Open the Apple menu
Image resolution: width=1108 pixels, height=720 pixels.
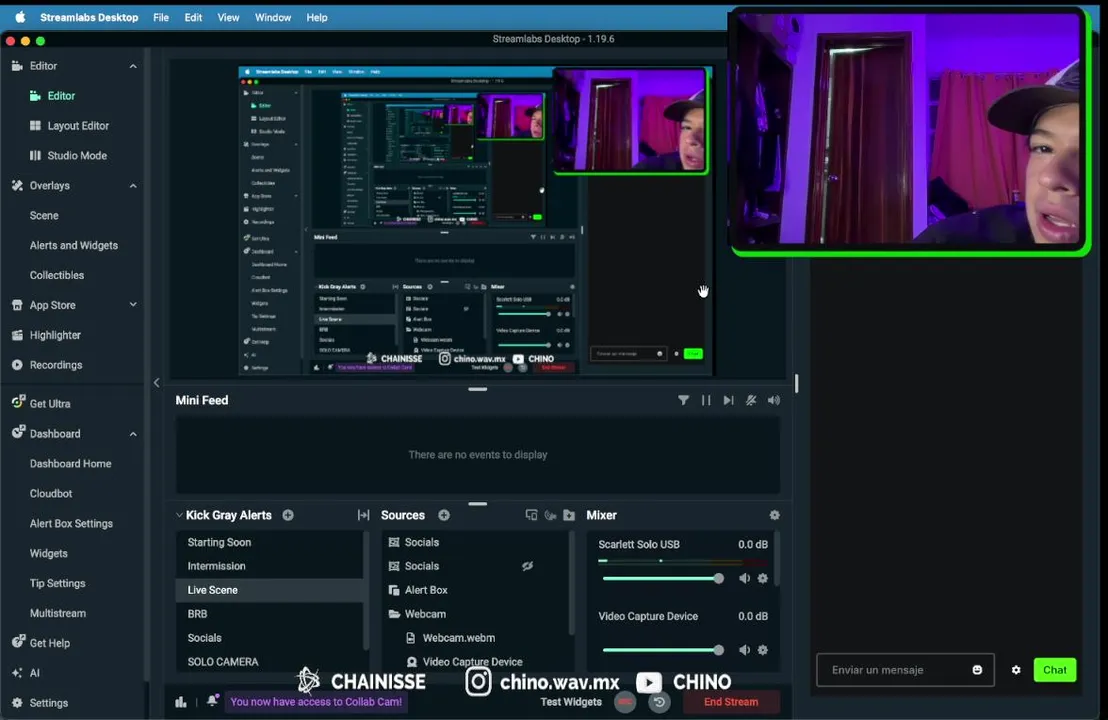pyautogui.click(x=20, y=18)
